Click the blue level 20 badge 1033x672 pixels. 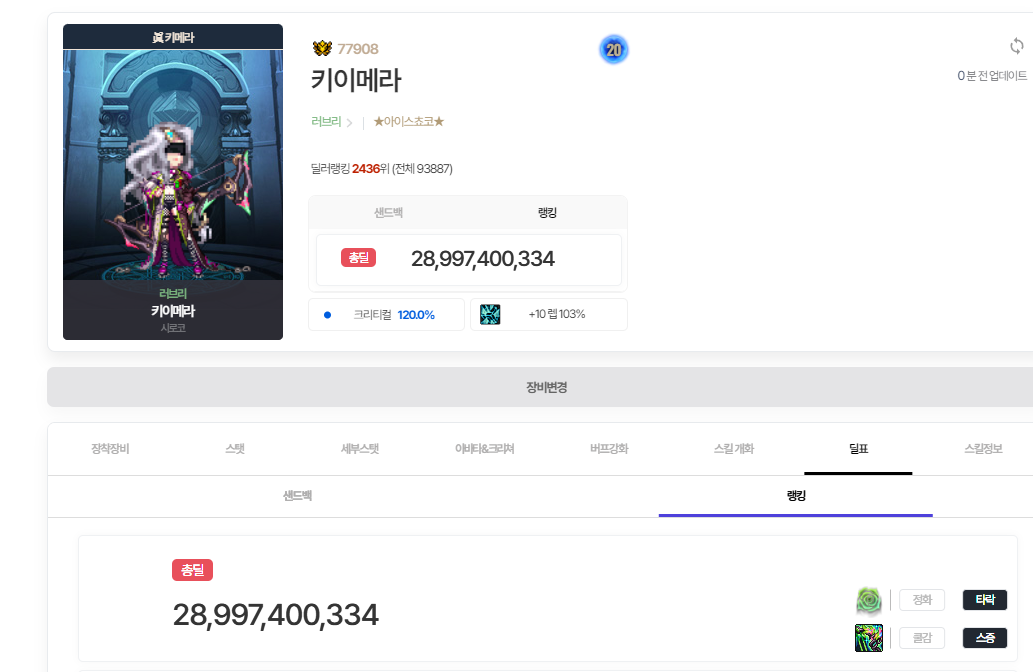614,49
